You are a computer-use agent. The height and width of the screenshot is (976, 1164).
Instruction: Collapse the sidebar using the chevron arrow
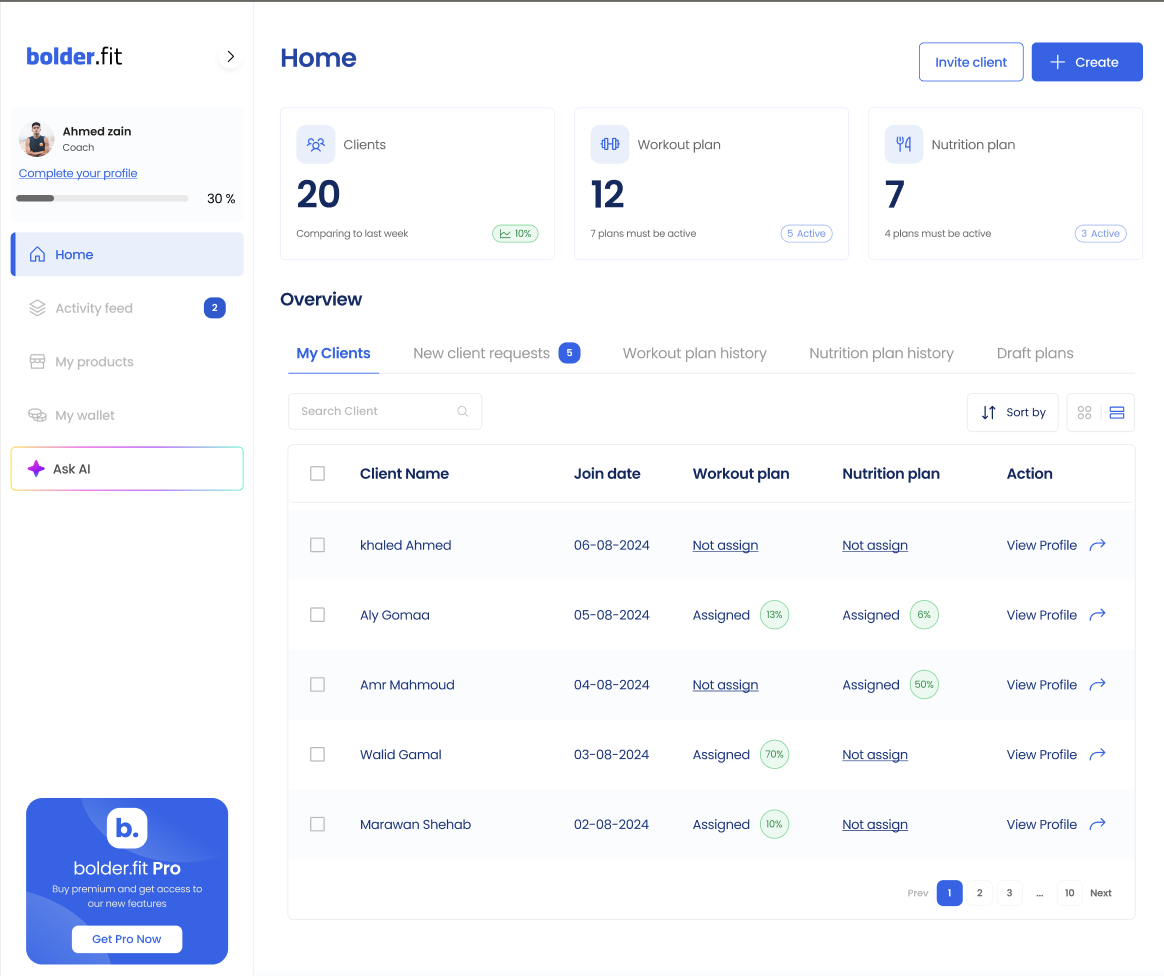coord(231,57)
